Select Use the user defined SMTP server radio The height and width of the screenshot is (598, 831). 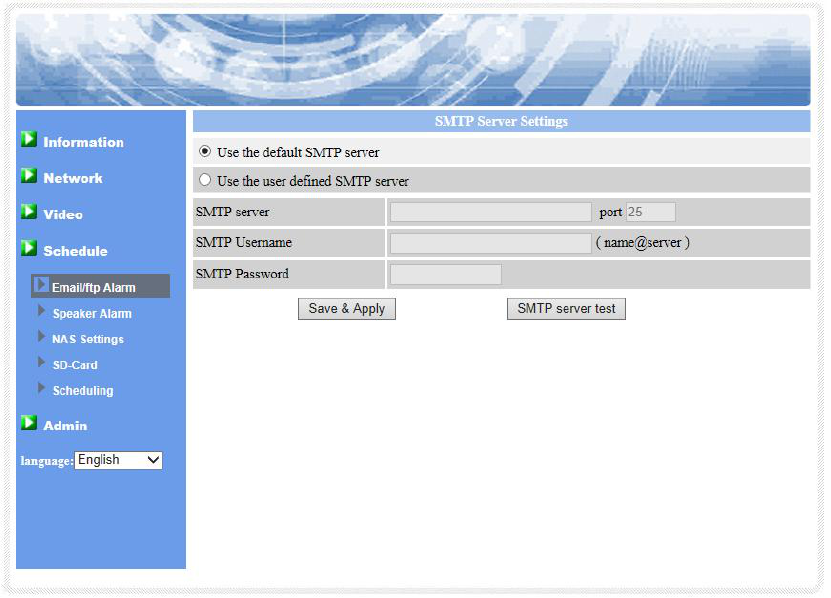(205, 180)
